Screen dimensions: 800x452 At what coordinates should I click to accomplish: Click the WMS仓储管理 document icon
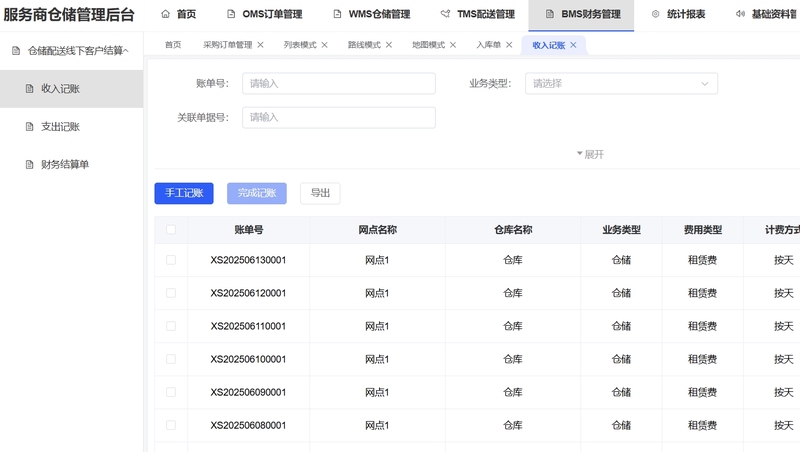(x=337, y=14)
